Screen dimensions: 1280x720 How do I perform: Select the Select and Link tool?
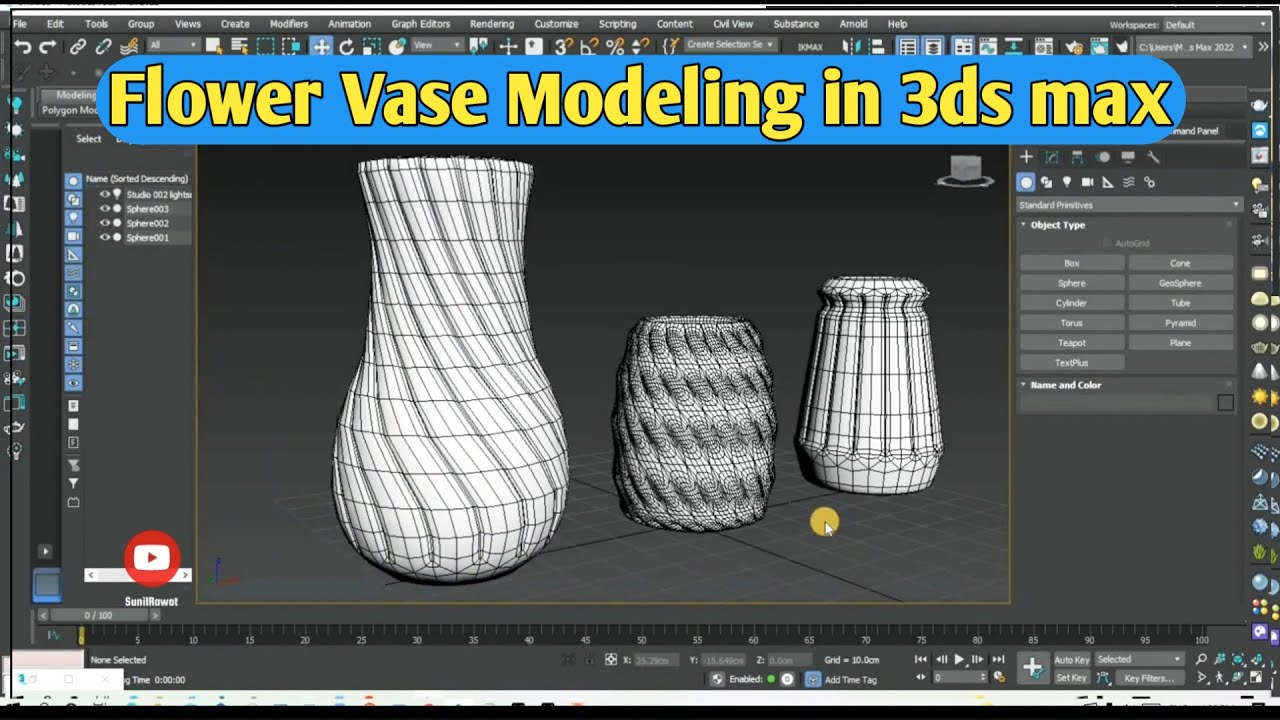(78, 46)
